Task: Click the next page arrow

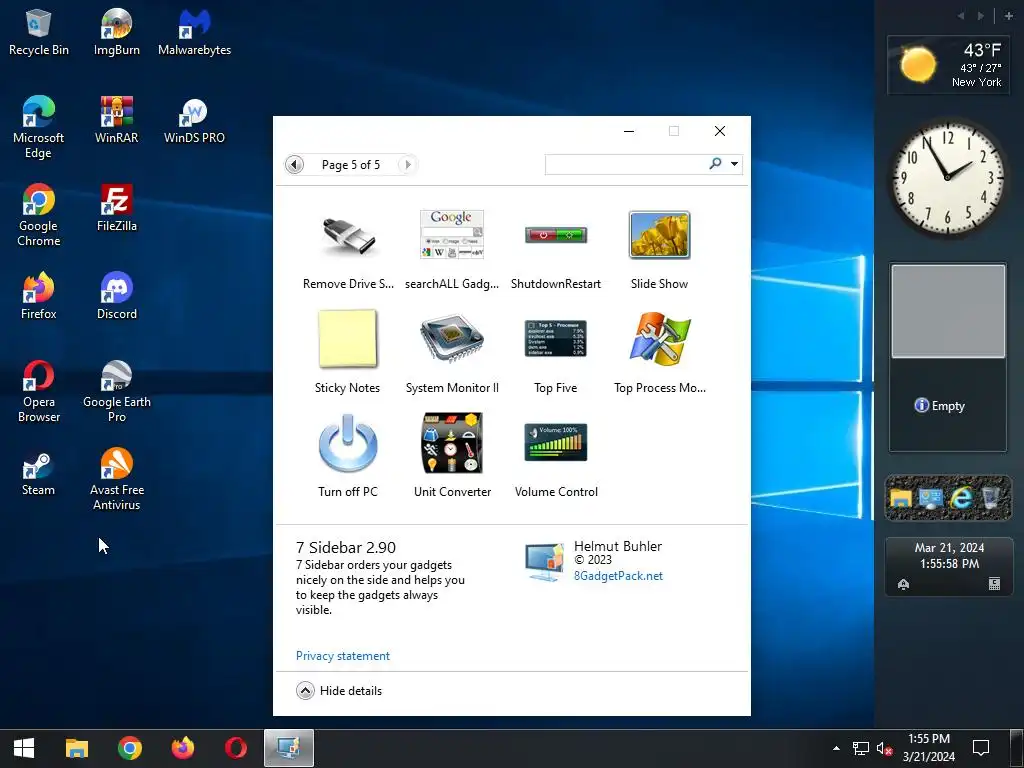Action: coord(408,165)
